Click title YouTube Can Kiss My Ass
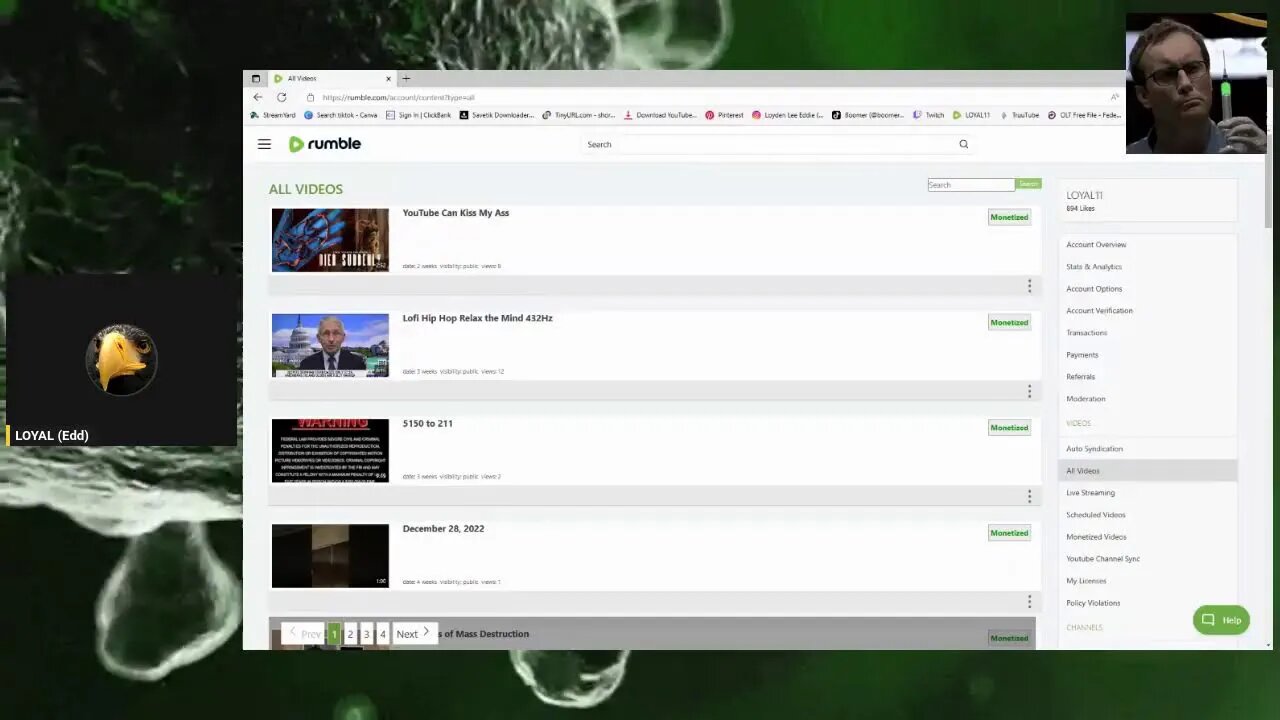The image size is (1280, 720). click(456, 213)
